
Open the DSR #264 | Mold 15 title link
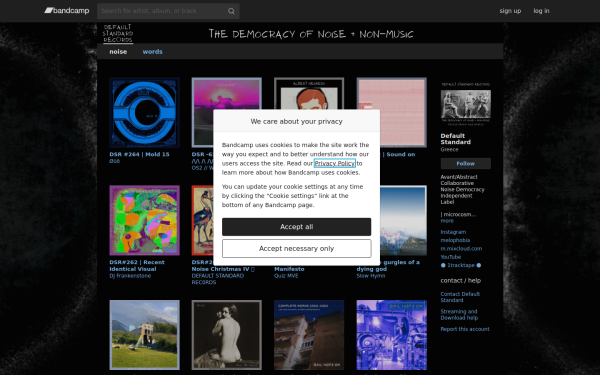[x=139, y=154]
